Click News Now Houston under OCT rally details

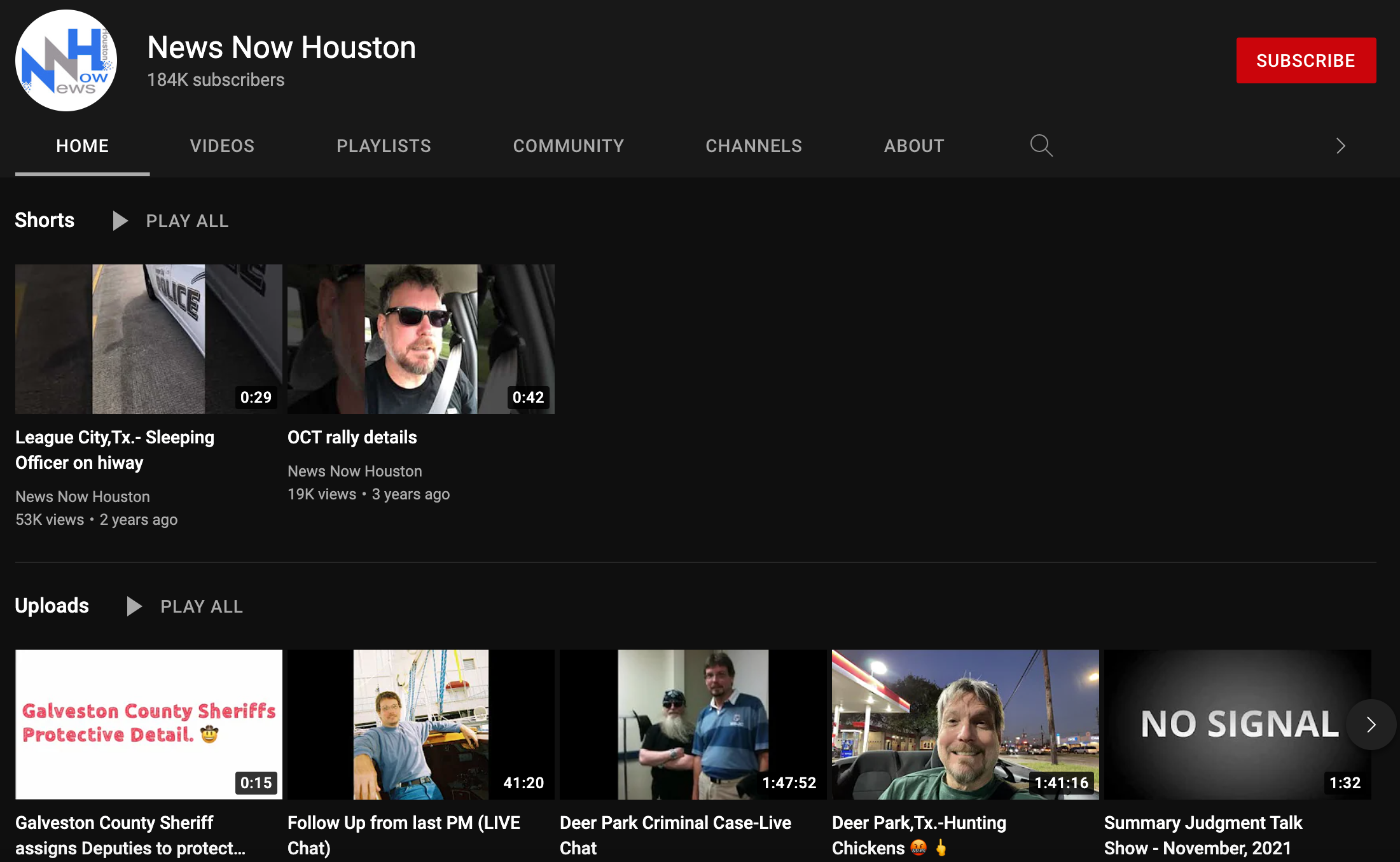coord(355,471)
